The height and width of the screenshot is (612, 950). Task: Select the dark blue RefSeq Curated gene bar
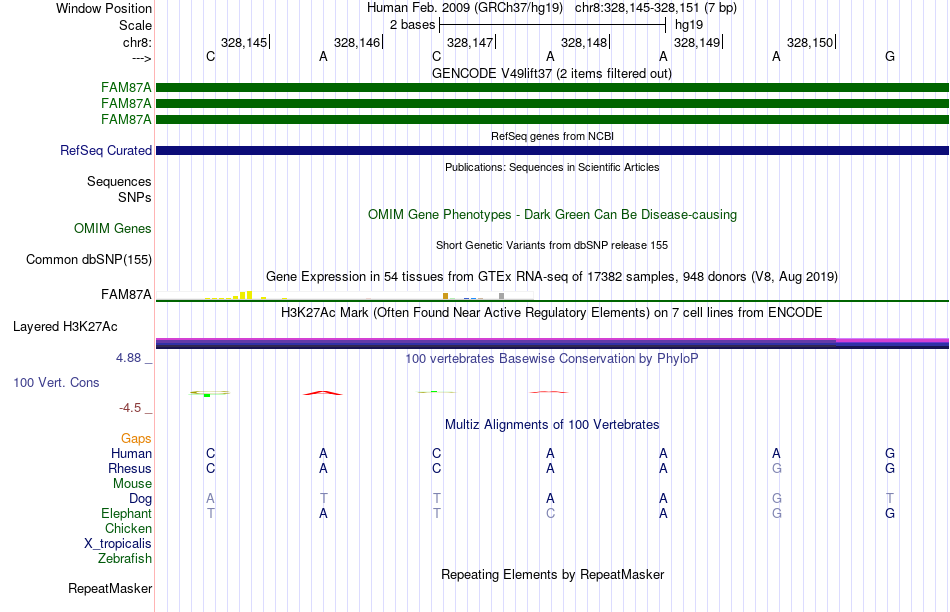pyautogui.click(x=552, y=150)
